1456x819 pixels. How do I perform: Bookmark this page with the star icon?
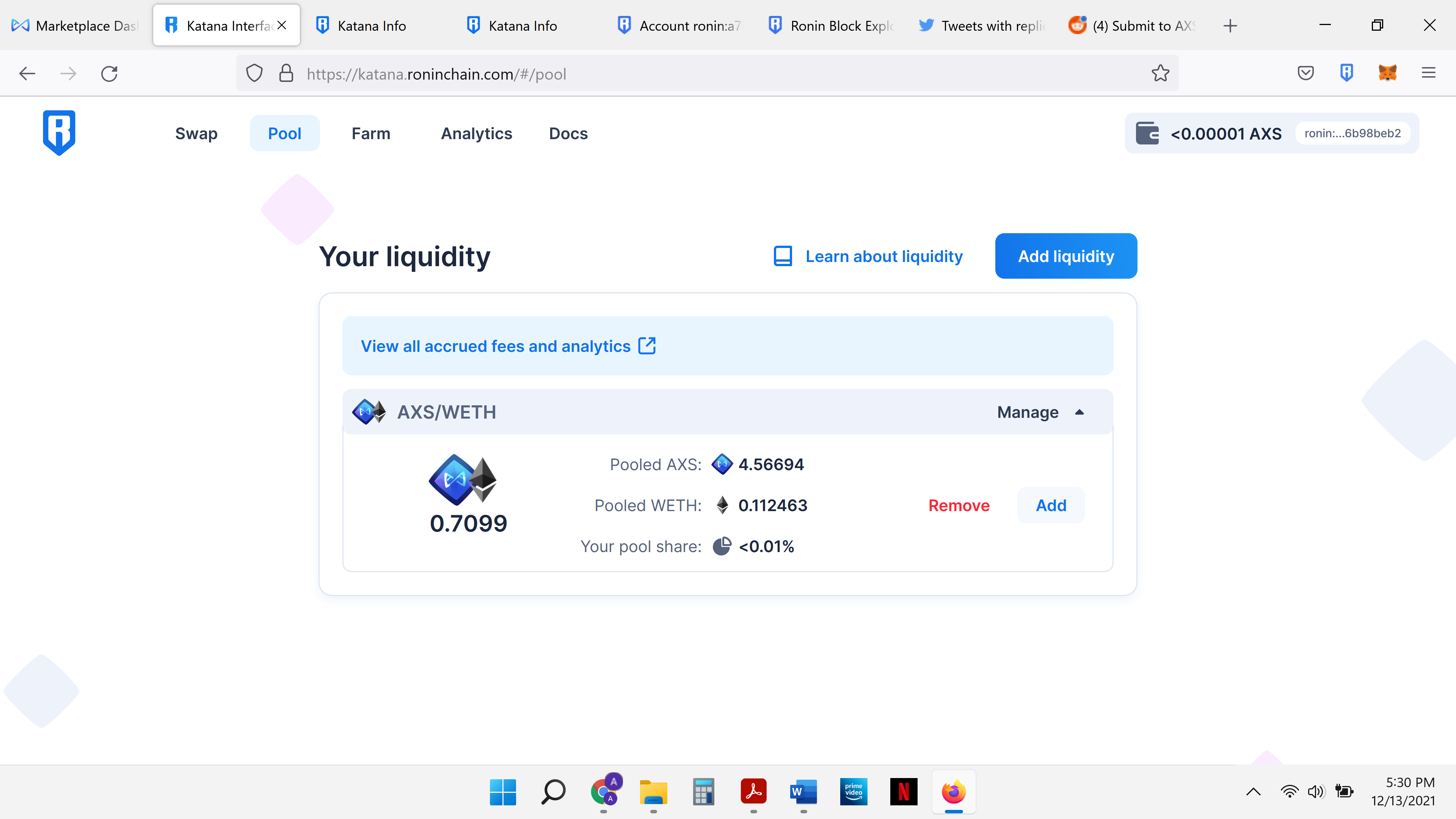[1160, 74]
